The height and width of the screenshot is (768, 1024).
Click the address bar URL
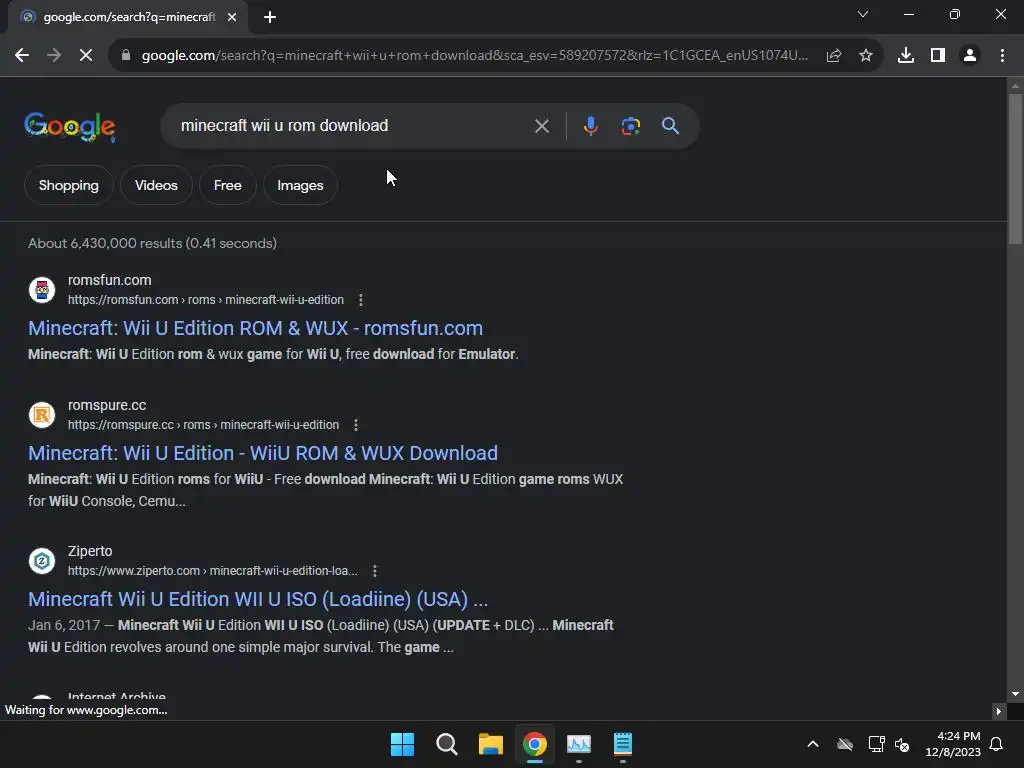[475, 56]
